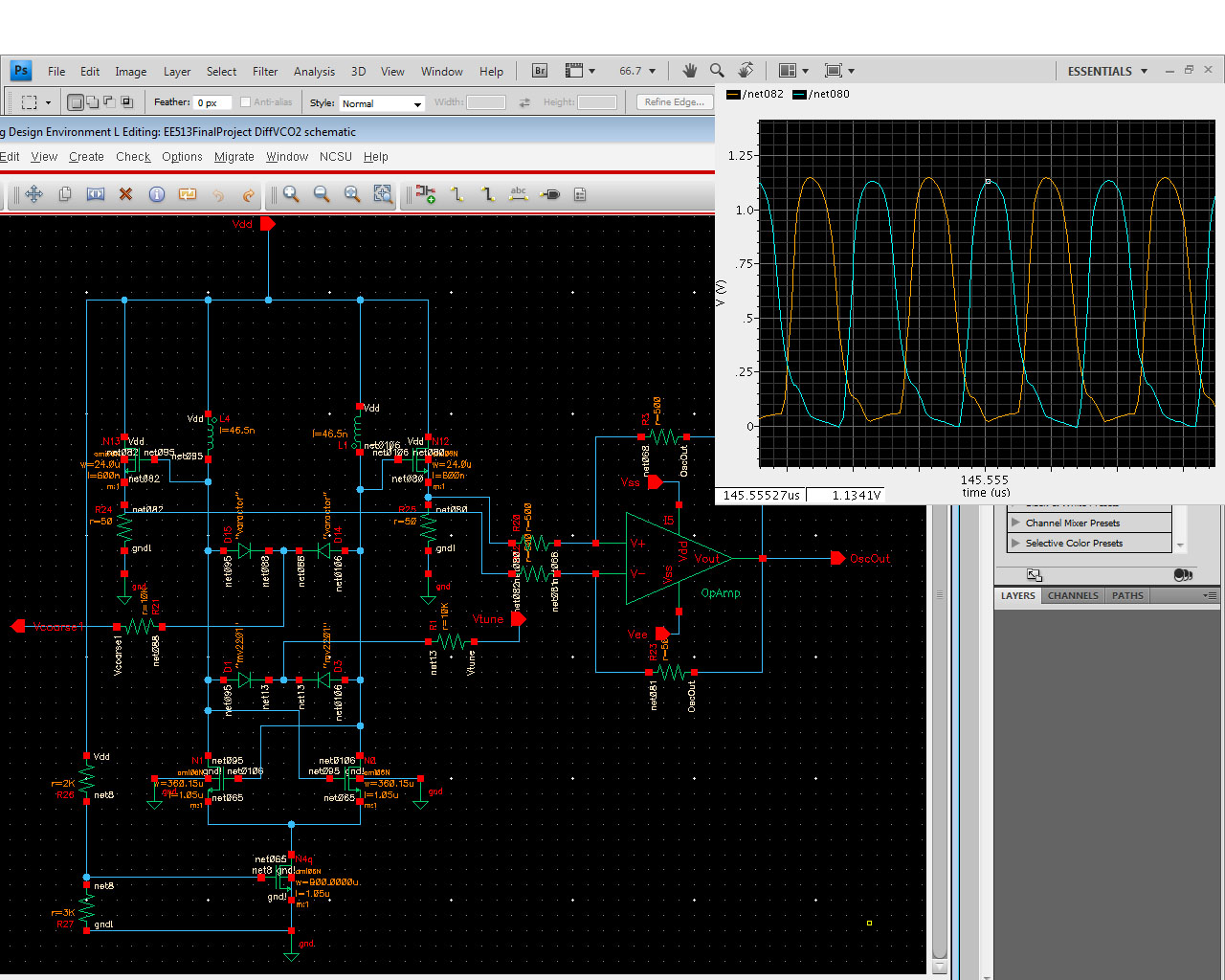Click the red X delete icon
The width and height of the screenshot is (1225, 980).
click(x=125, y=194)
